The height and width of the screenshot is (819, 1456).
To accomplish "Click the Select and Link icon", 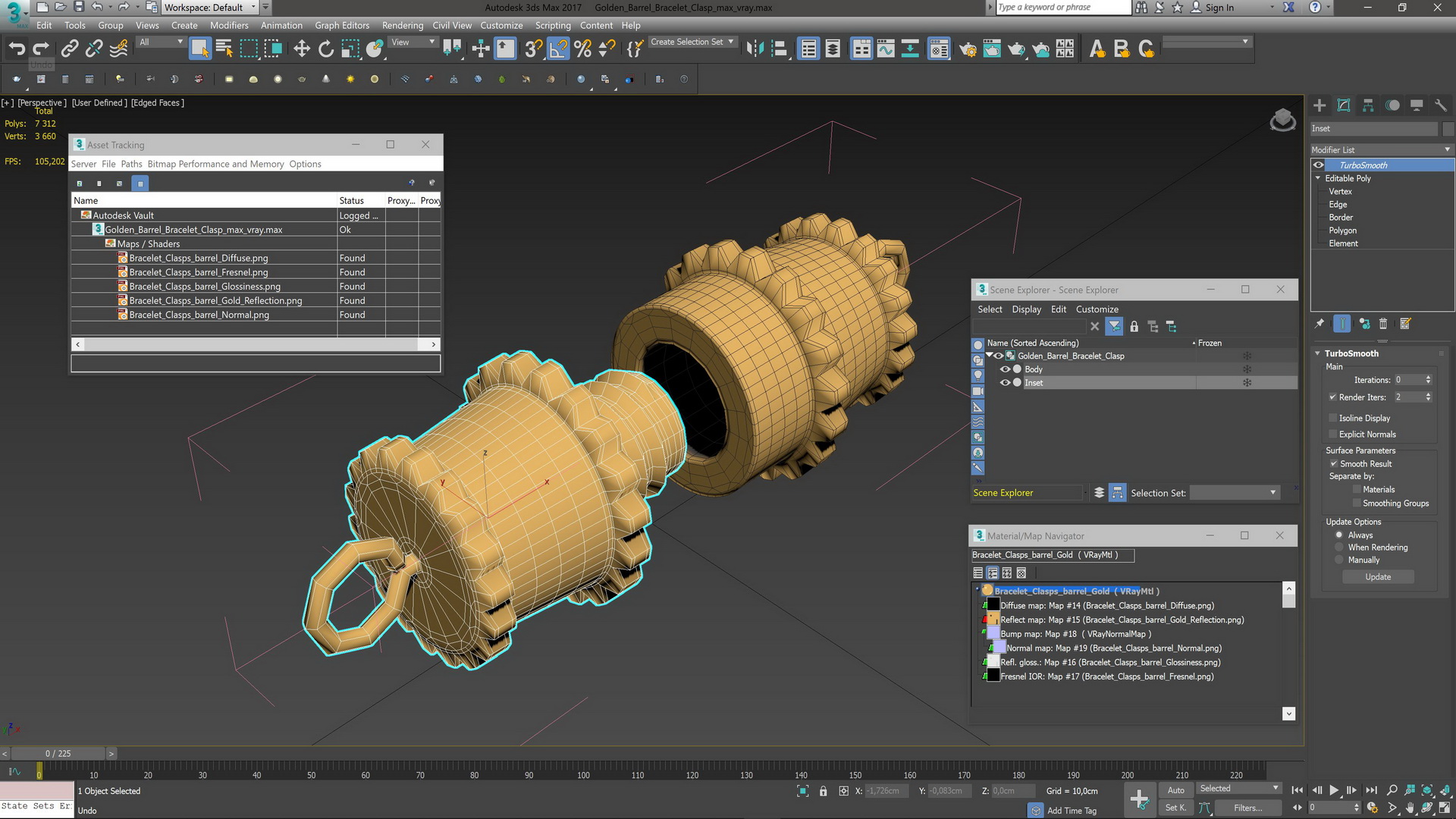I will pyautogui.click(x=70, y=49).
